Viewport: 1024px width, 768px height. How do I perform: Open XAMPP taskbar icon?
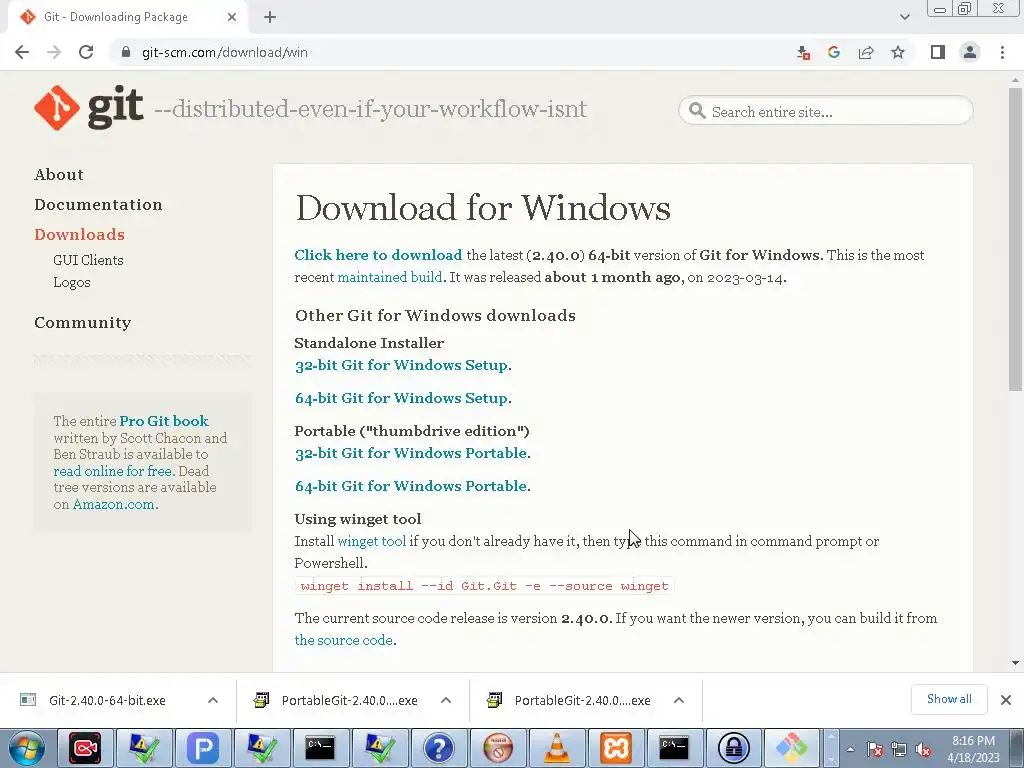tap(615, 748)
